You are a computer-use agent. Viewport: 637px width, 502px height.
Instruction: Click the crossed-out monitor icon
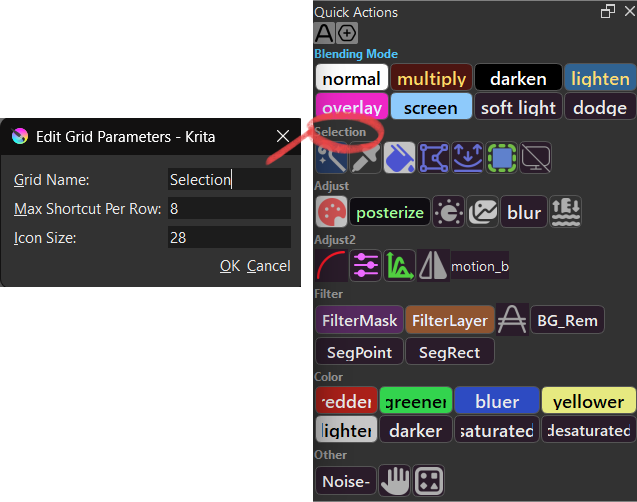tap(536, 158)
